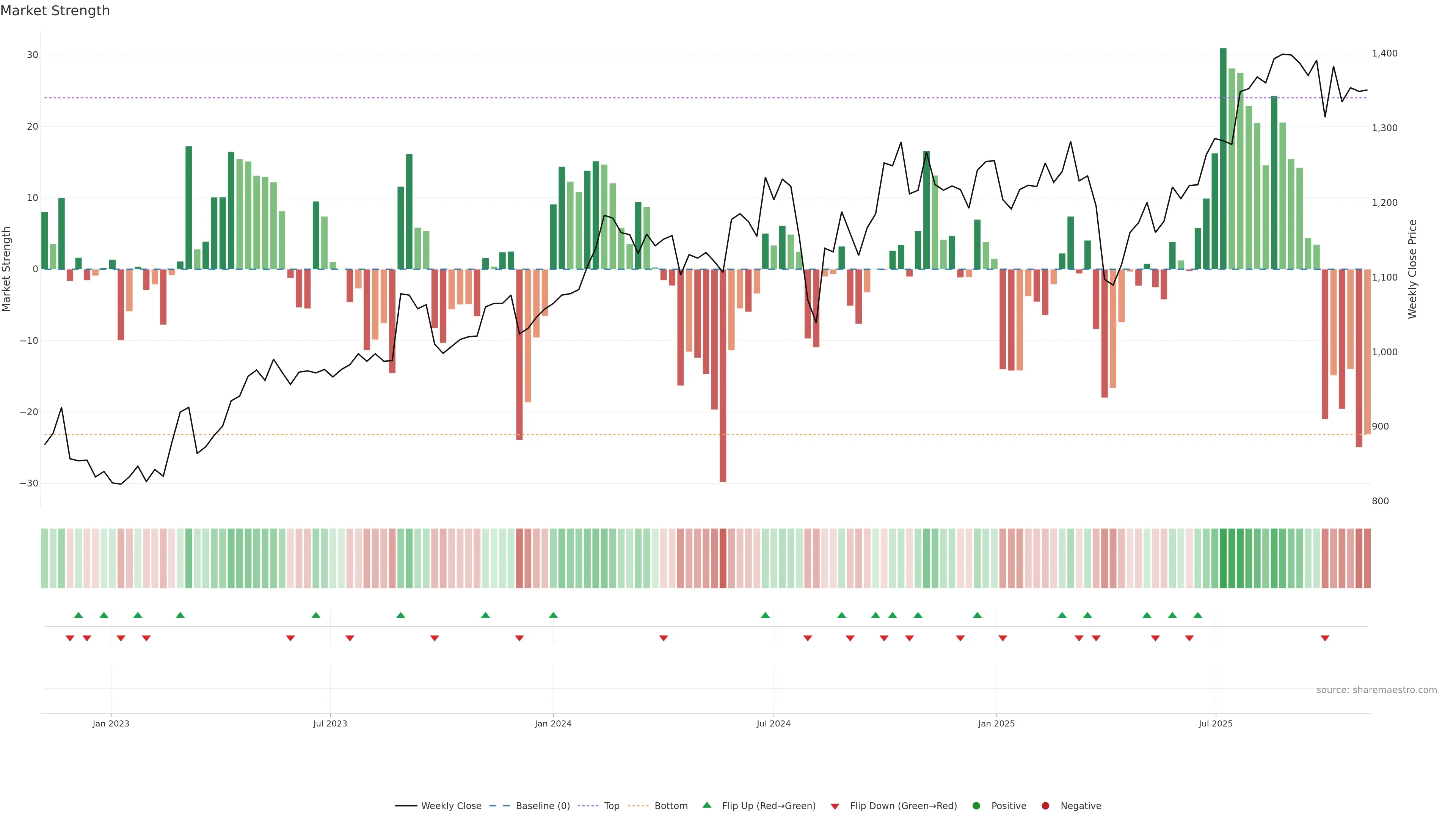The width and height of the screenshot is (1456, 819).
Task: Click the source sharemaestro.com text
Action: click(1376, 690)
